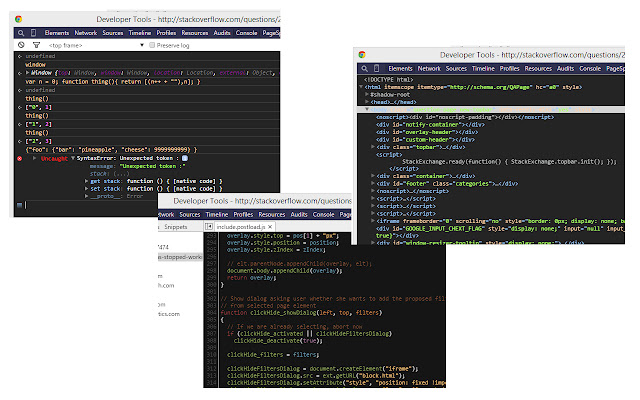The width and height of the screenshot is (640, 400).
Task: Open Resources tab in the right Elements window
Action: (538, 68)
